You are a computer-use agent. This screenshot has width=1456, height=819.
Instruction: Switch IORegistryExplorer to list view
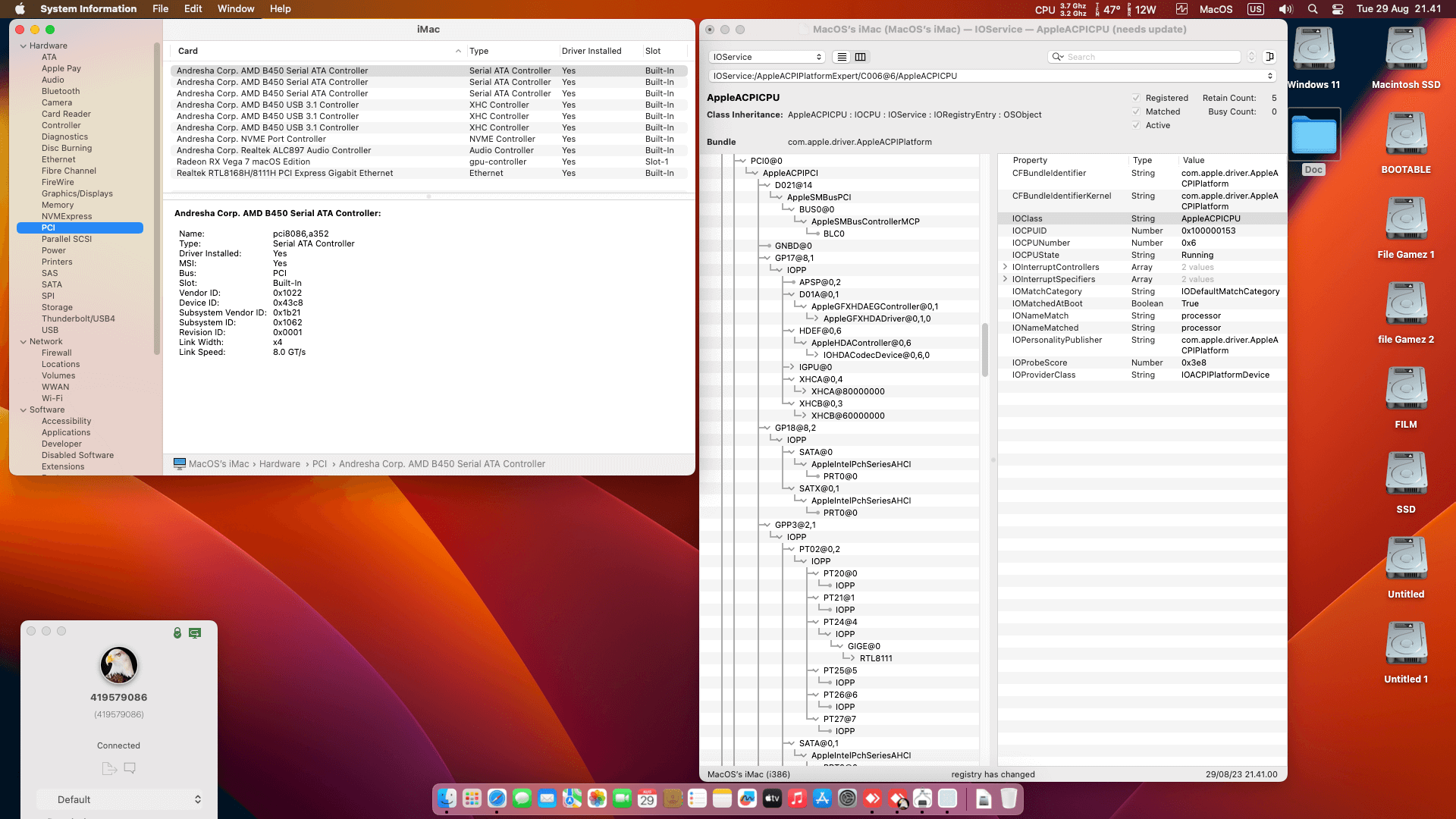click(x=841, y=57)
